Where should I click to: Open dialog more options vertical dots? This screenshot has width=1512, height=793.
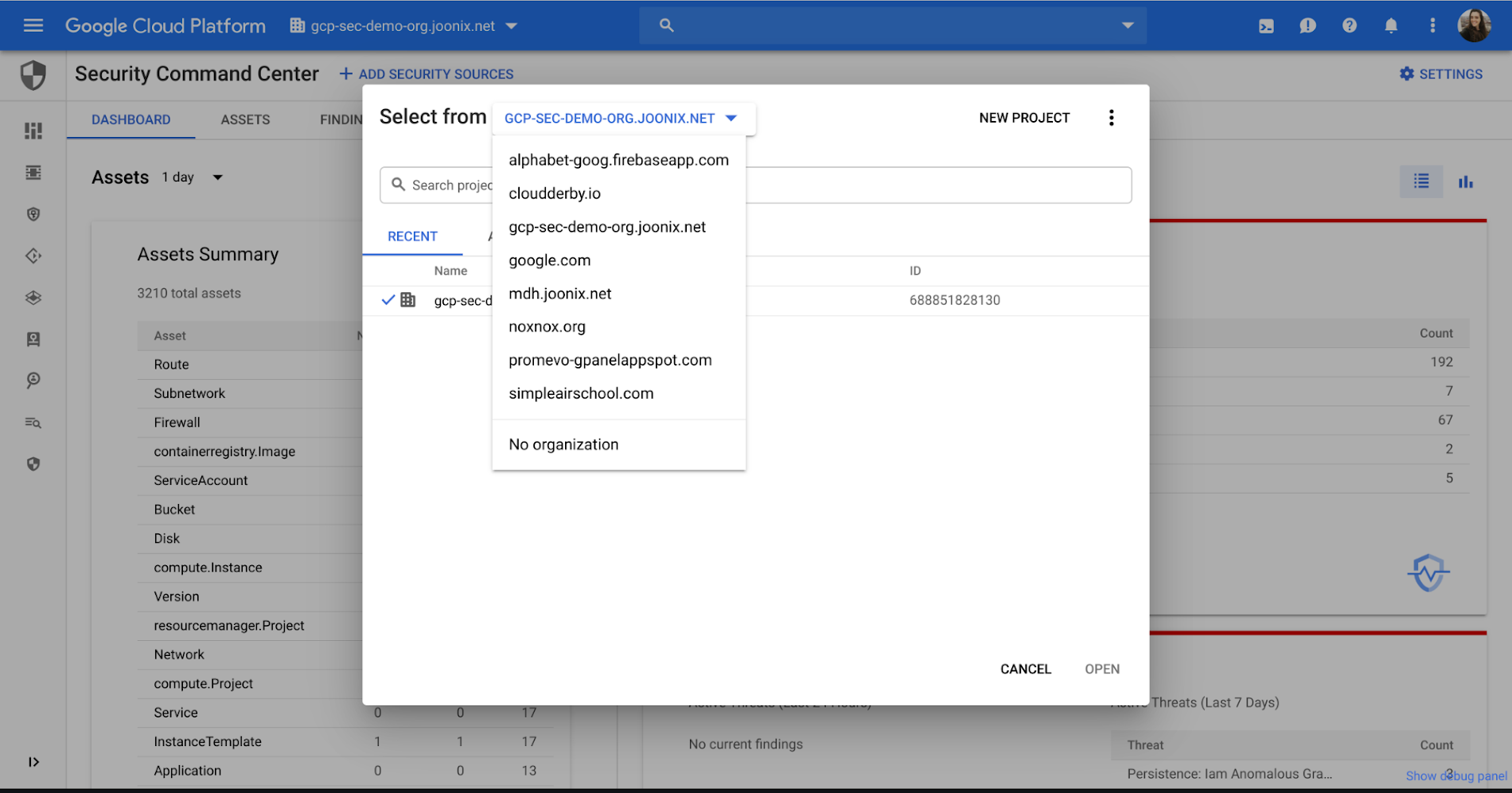[x=1112, y=118]
